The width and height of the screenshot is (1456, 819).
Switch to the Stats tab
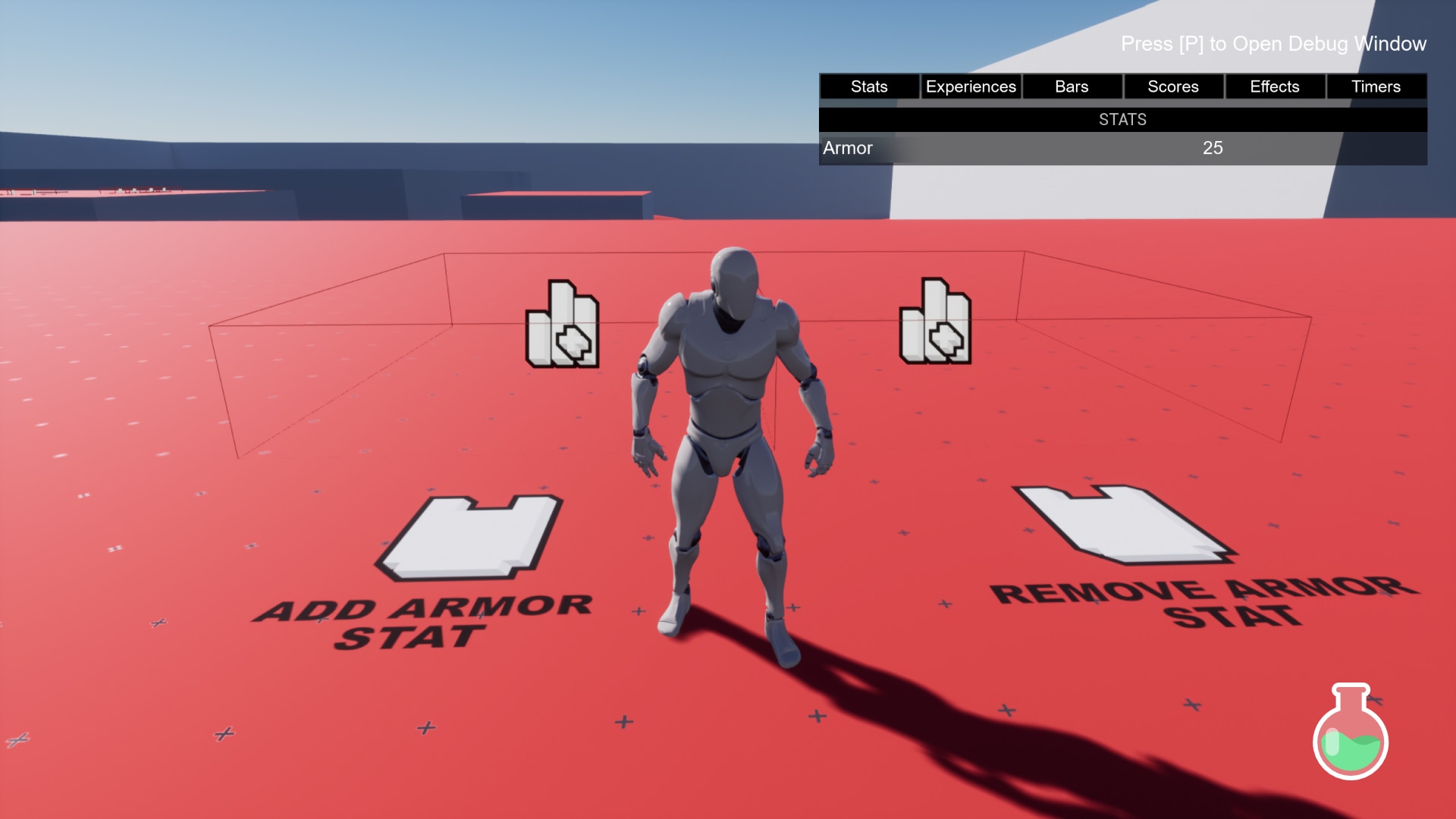868,86
